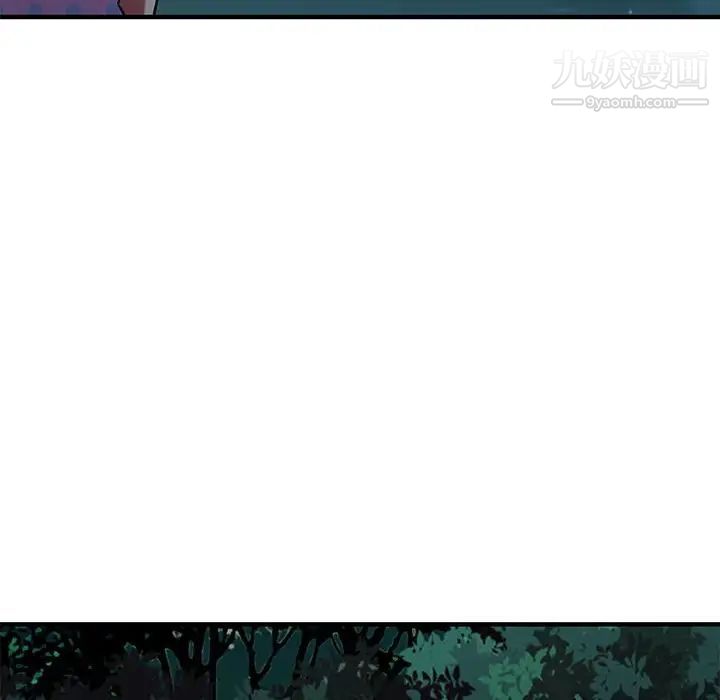Click the 九妖漫画 watermark logo

pos(629,72)
